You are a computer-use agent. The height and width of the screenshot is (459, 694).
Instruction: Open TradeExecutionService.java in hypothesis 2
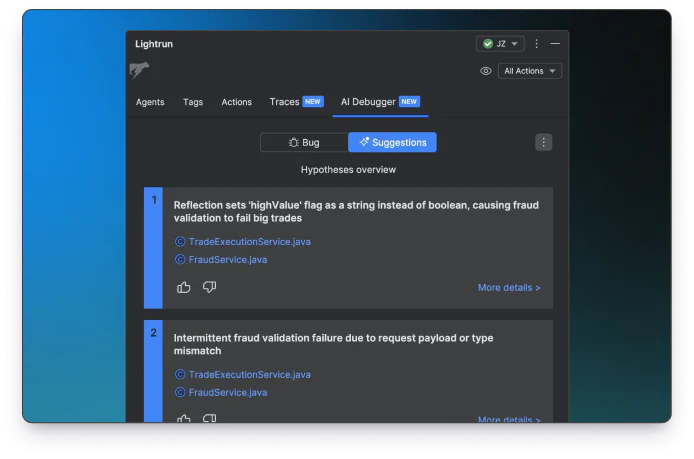250,374
